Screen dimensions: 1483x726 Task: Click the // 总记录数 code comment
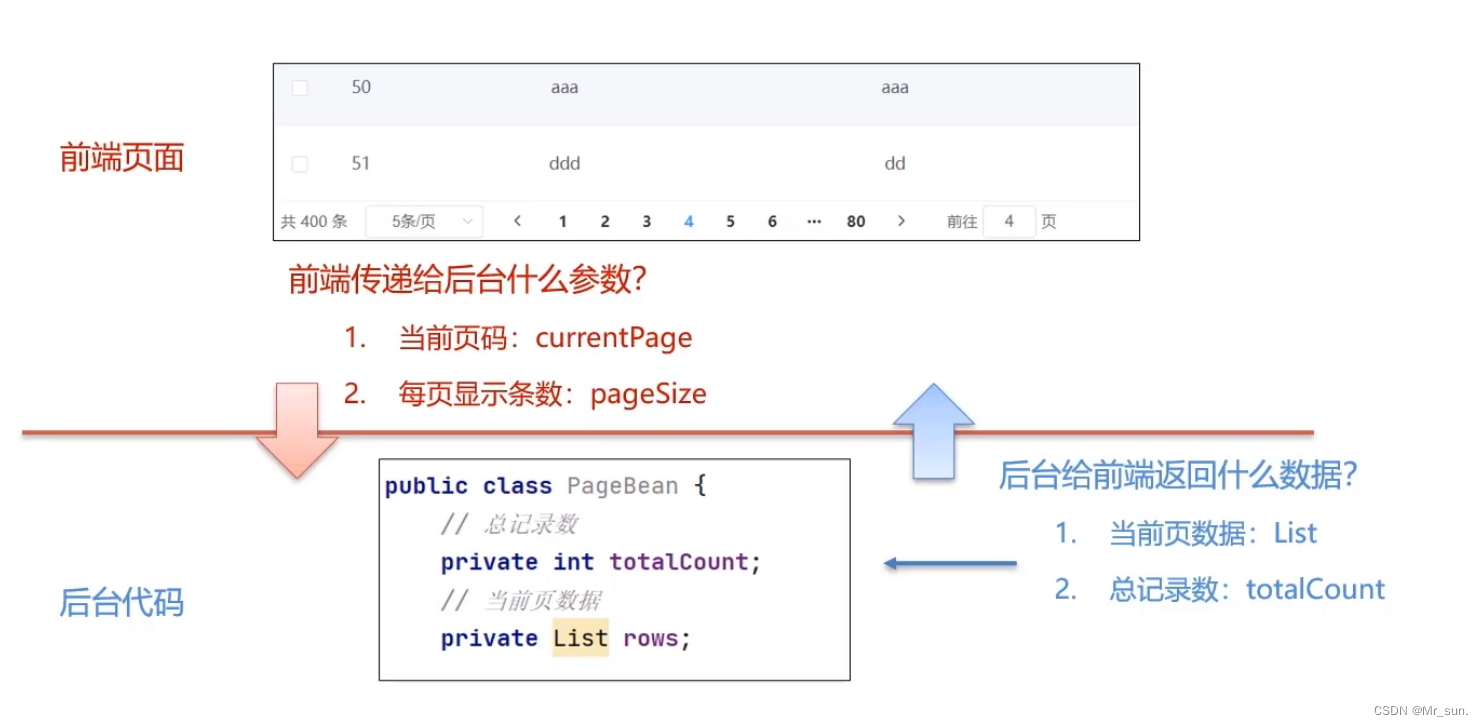pos(509,524)
